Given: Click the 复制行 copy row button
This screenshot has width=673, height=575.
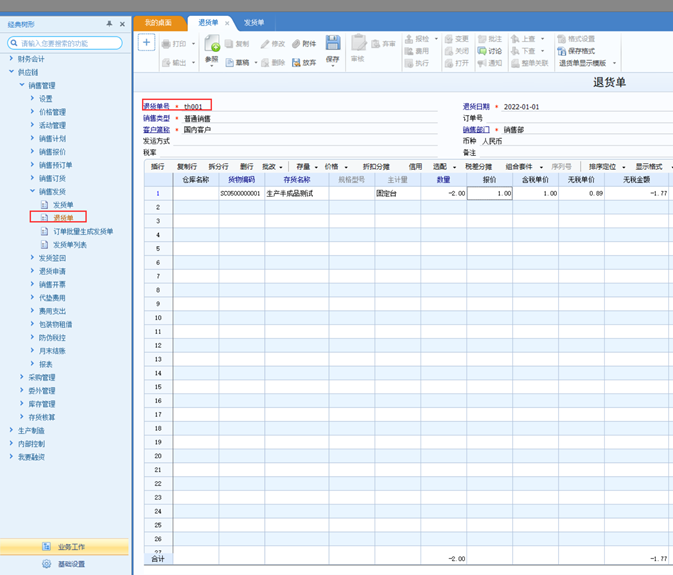Looking at the screenshot, I should pos(187,166).
